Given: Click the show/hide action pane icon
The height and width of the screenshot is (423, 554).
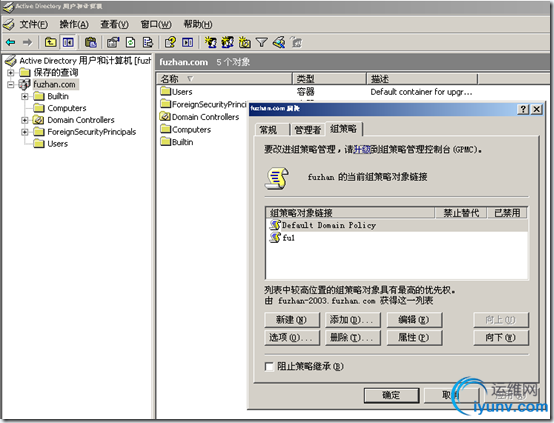Looking at the screenshot, I should click(187, 42).
